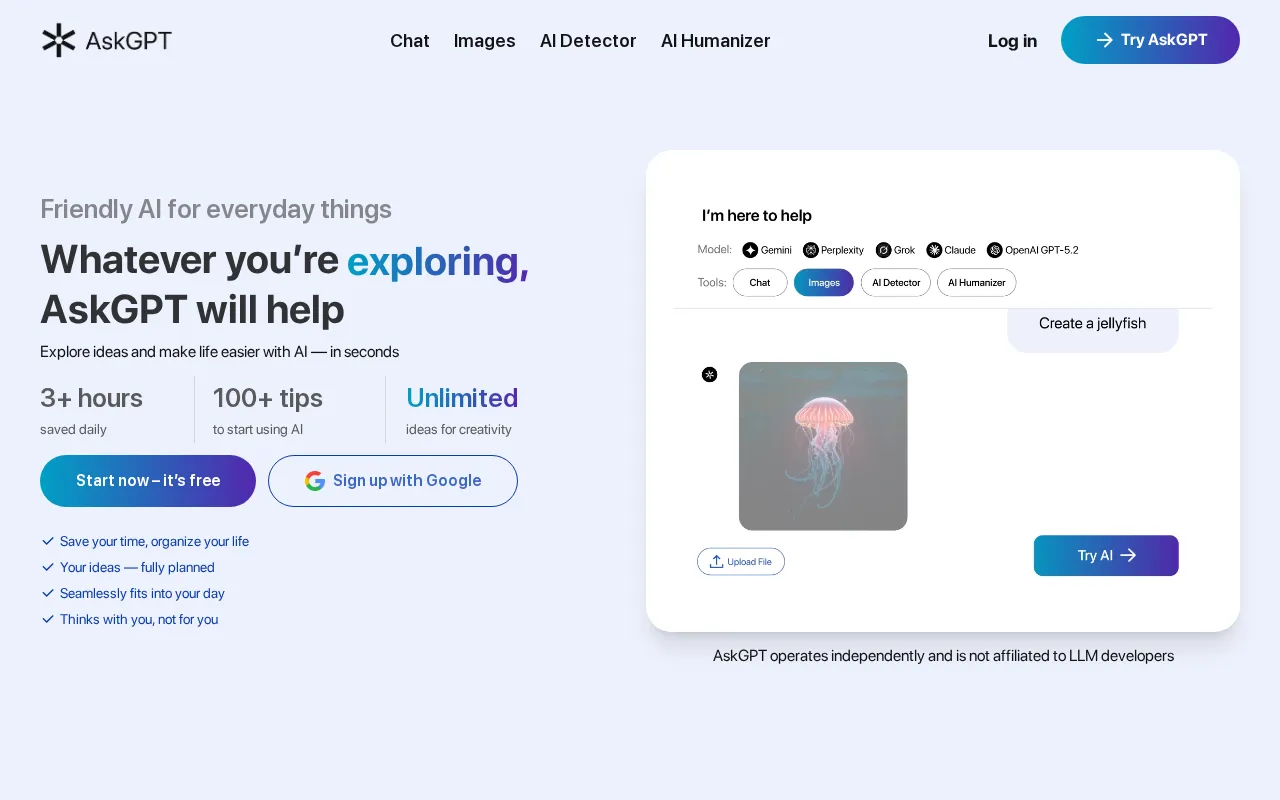
Task: Click the AskGPT asterisk logo icon
Action: [x=59, y=40]
